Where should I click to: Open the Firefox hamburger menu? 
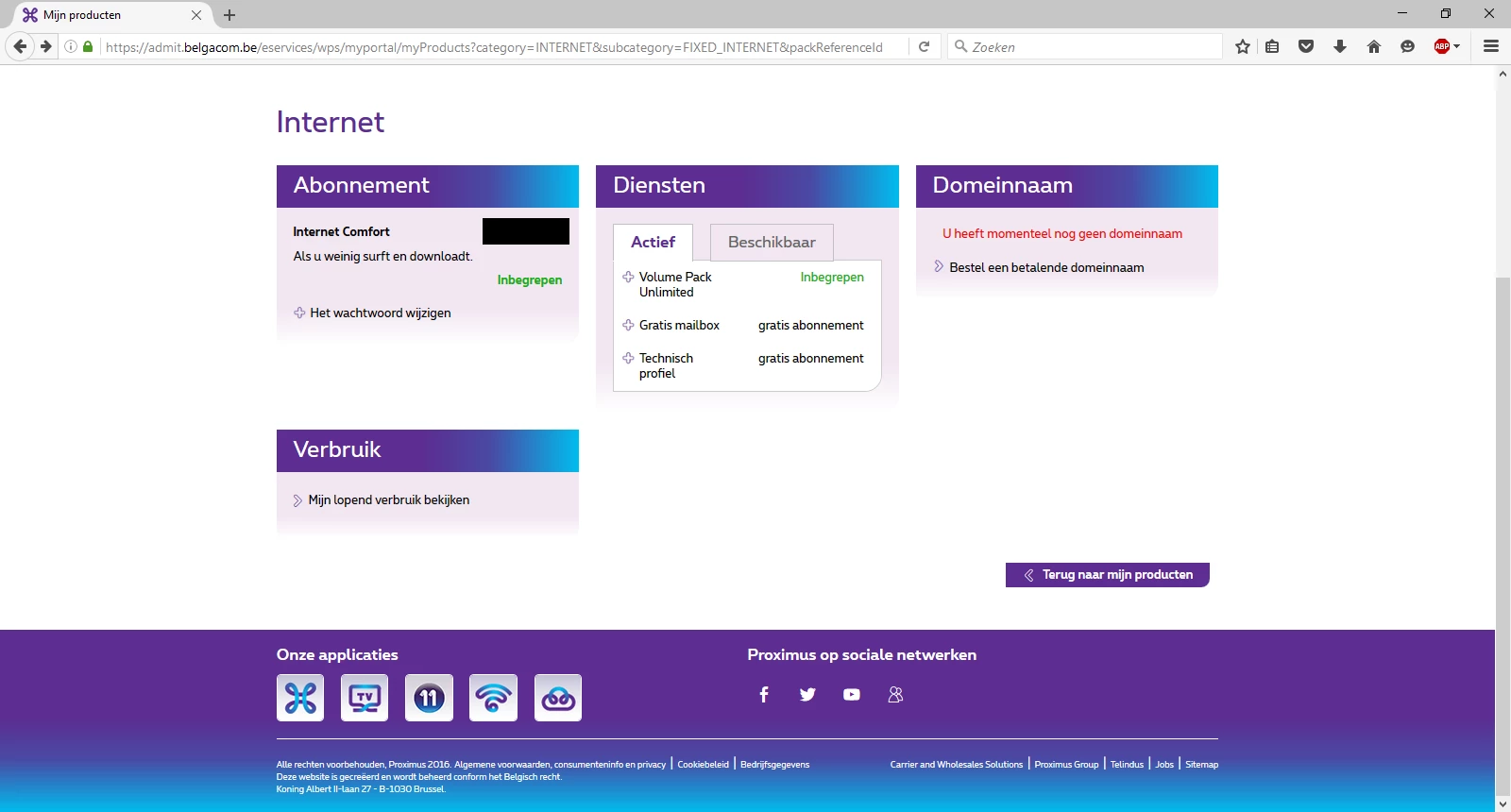pos(1491,46)
